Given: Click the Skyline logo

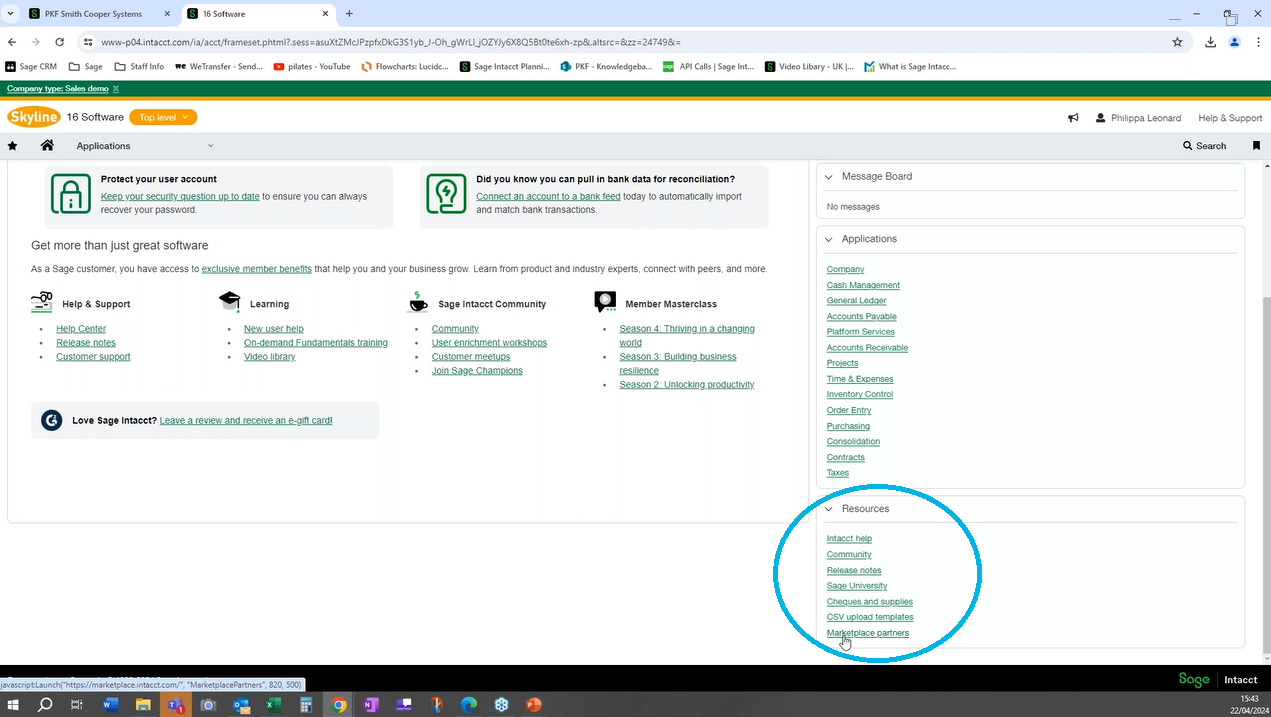Looking at the screenshot, I should 33,117.
